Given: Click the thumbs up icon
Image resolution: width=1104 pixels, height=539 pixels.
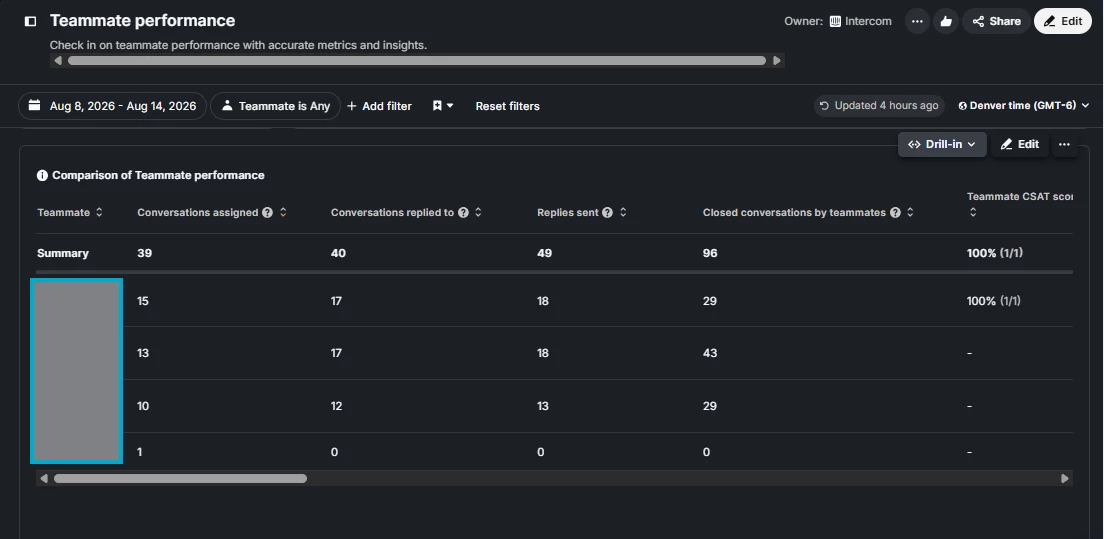Looking at the screenshot, I should (946, 21).
